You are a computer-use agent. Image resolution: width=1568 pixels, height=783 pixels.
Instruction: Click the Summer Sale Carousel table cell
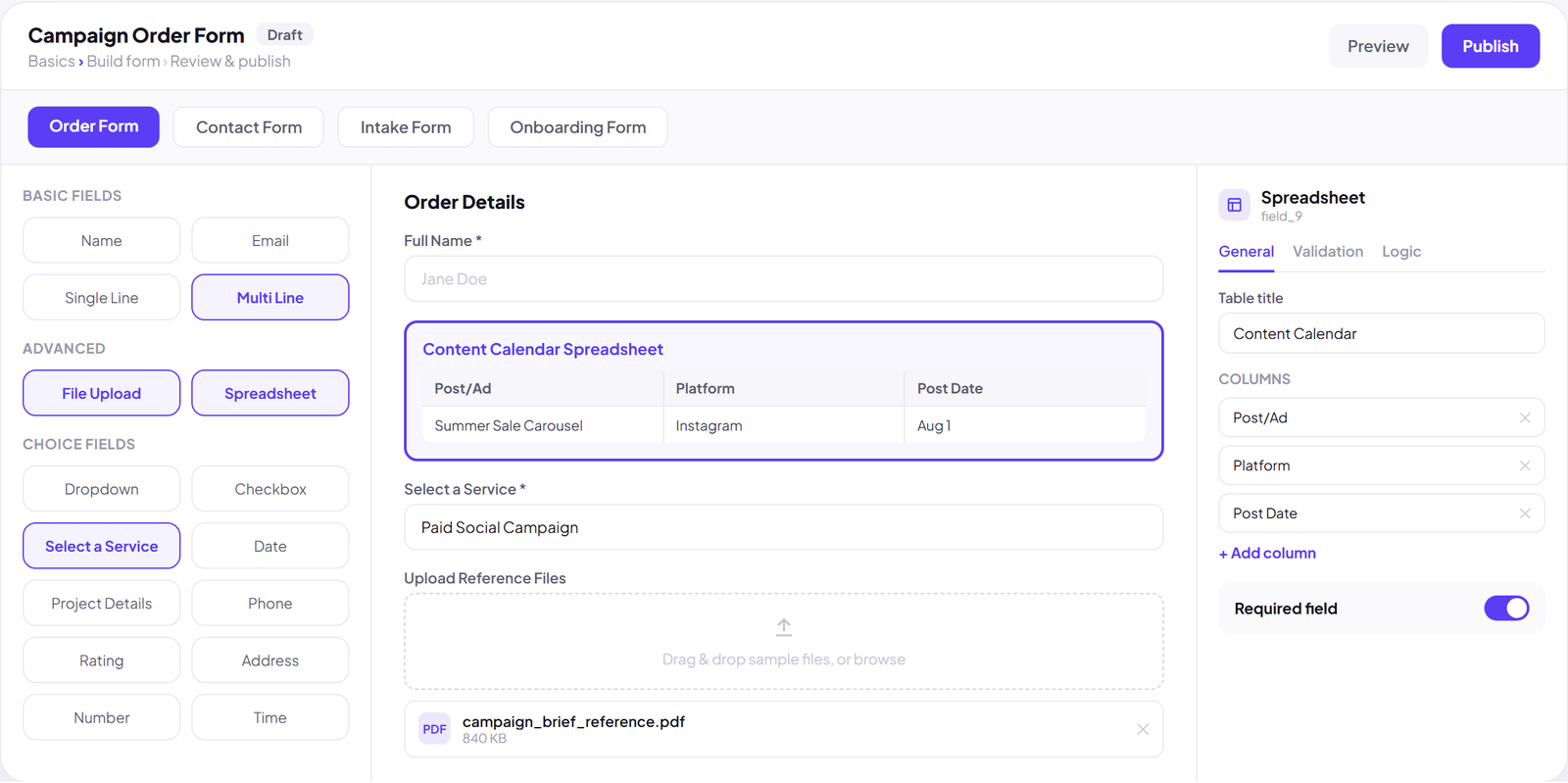coord(543,425)
